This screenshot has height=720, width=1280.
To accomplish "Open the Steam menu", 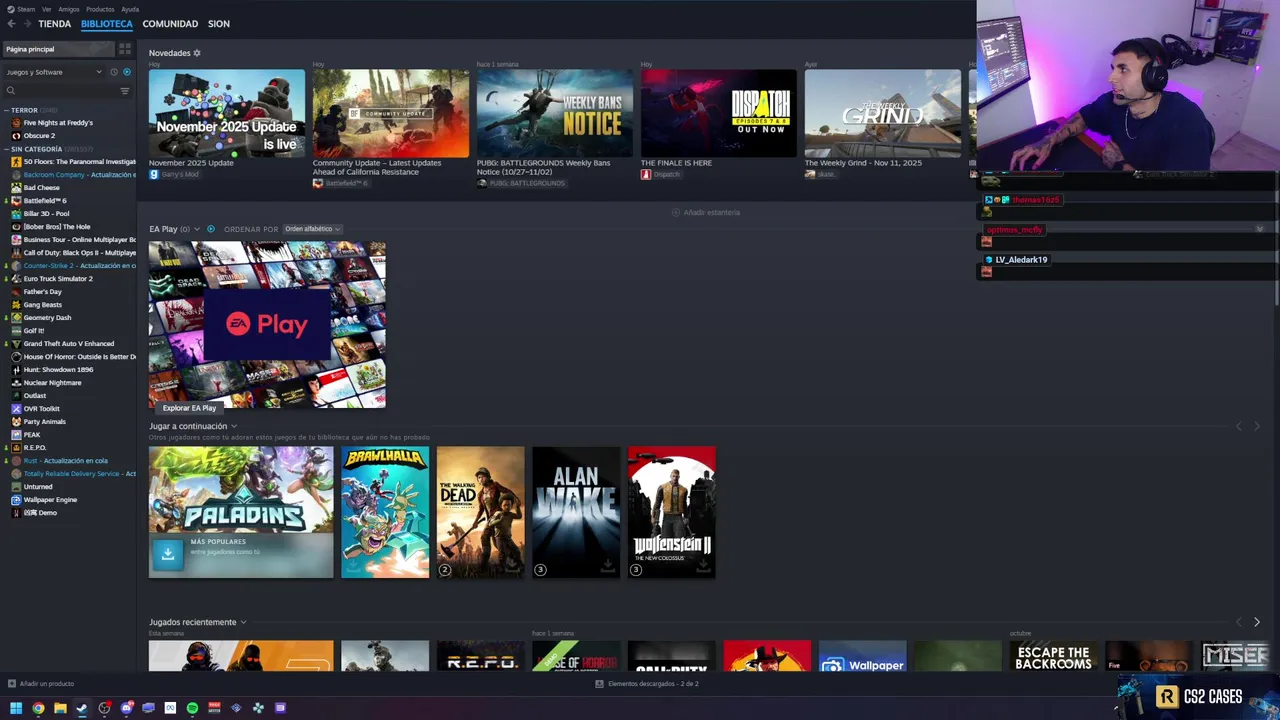I will click(x=26, y=9).
